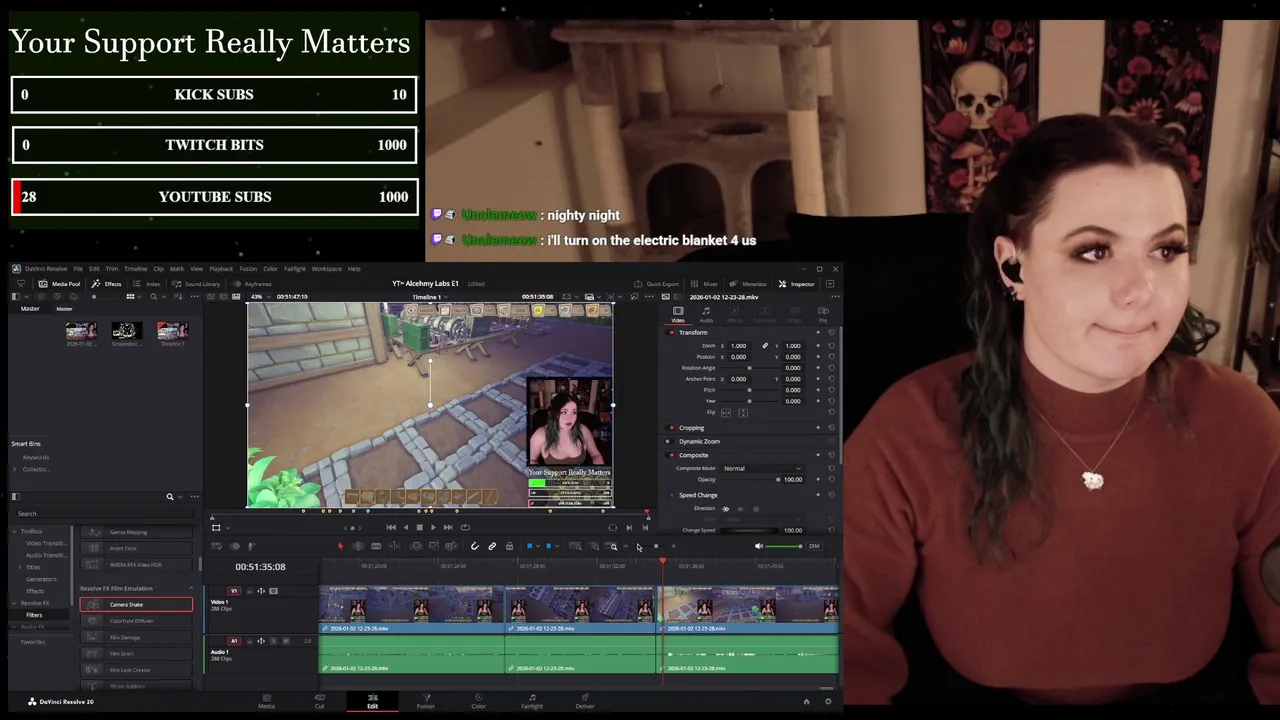Open the Media Pool panel
Screen dimensions: 1280x720
coord(59,284)
